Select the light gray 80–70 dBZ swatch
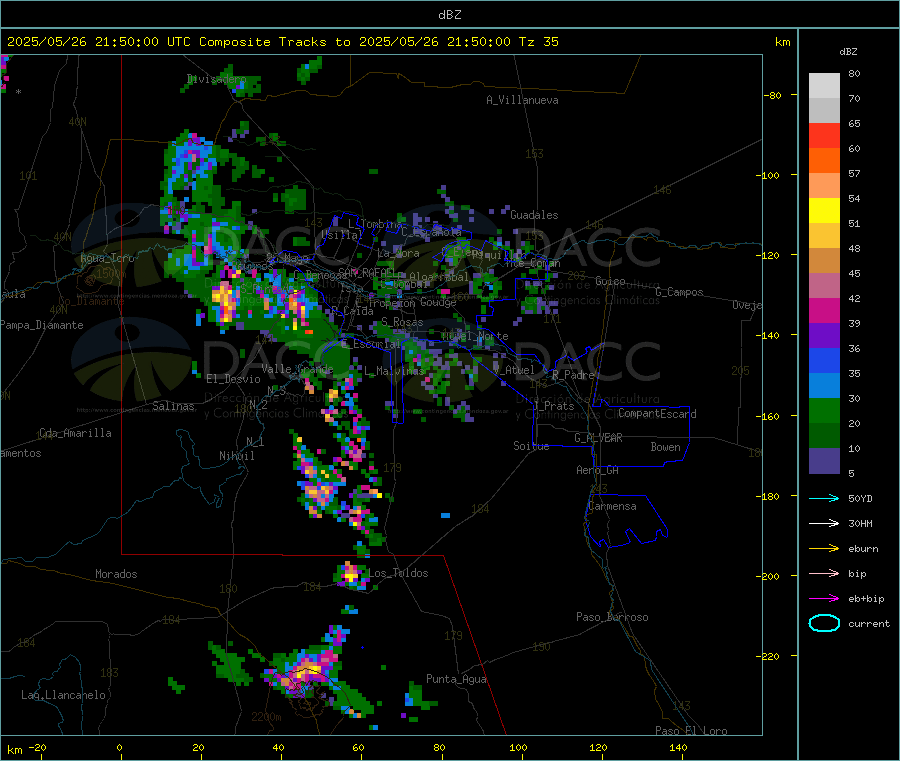This screenshot has width=900, height=761. click(824, 86)
